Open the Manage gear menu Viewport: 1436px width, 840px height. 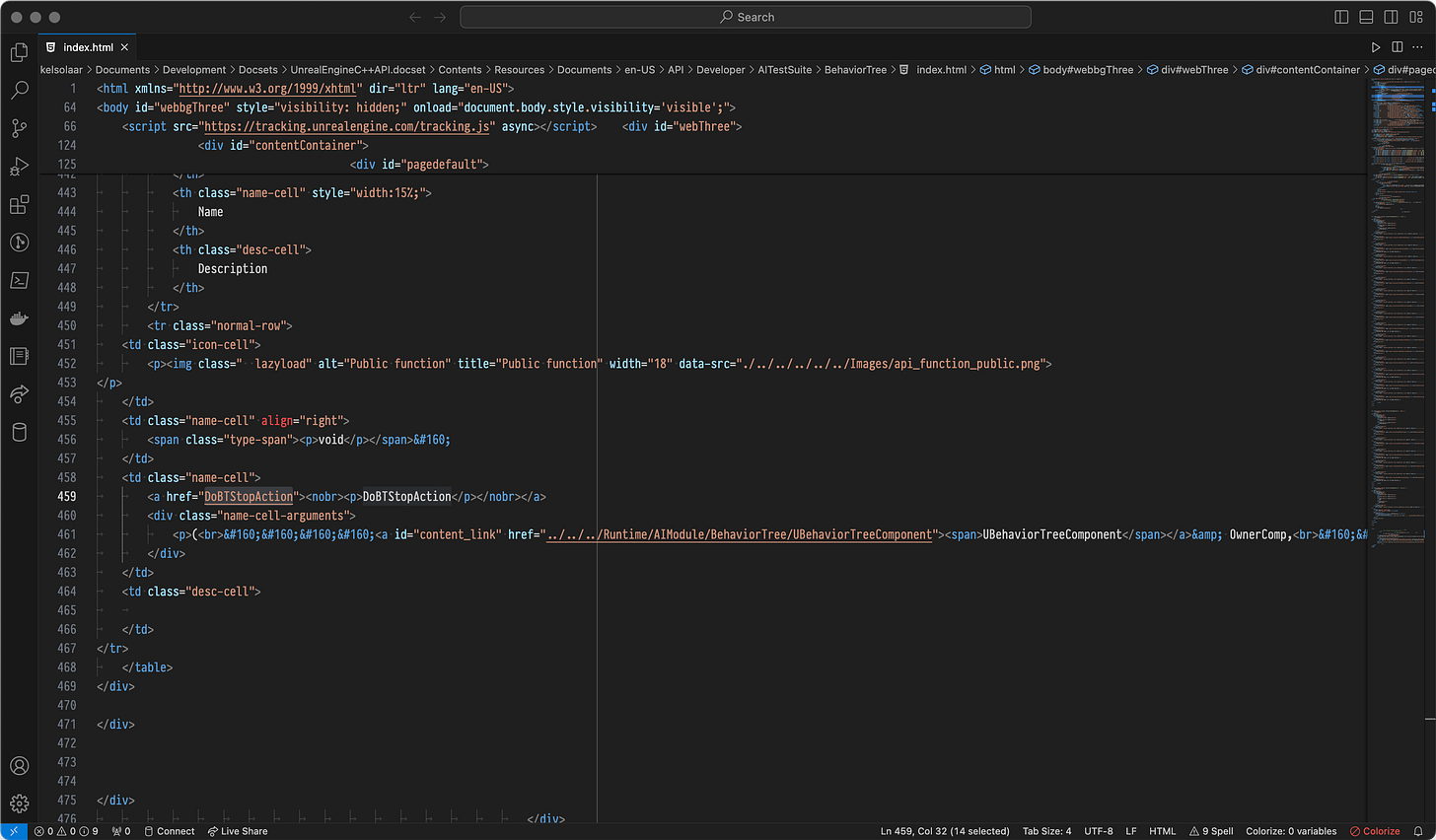19,804
